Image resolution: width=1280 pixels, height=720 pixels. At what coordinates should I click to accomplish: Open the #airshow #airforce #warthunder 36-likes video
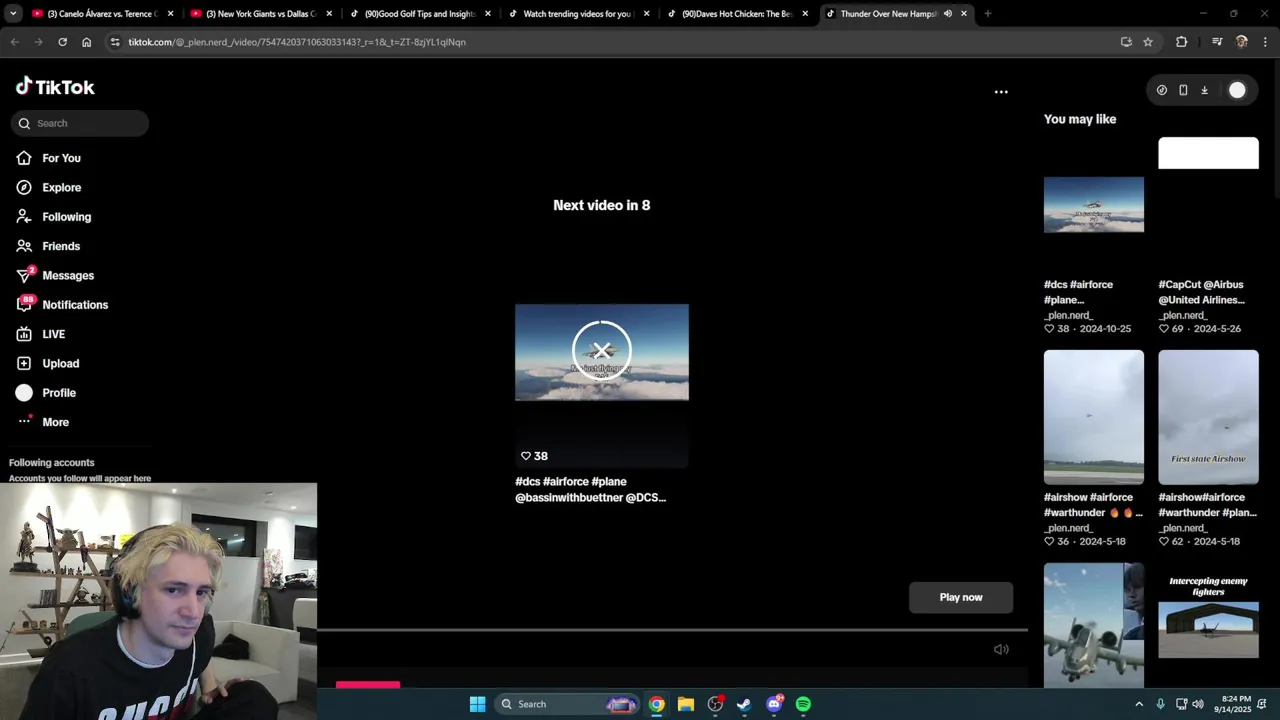click(1094, 417)
